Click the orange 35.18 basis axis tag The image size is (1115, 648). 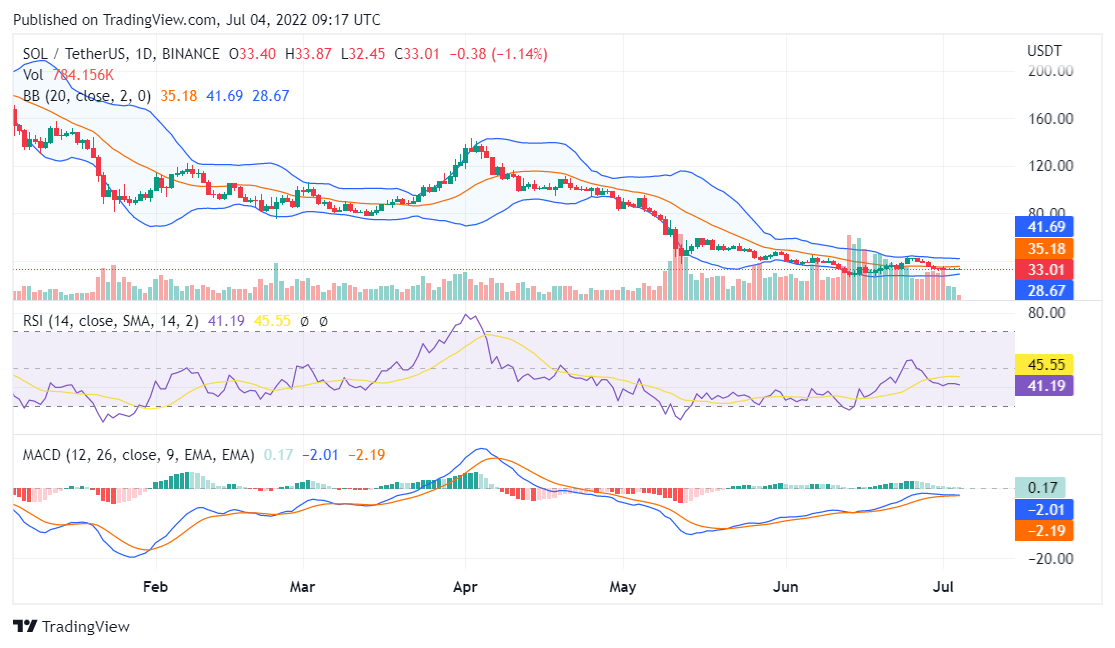coord(1044,248)
